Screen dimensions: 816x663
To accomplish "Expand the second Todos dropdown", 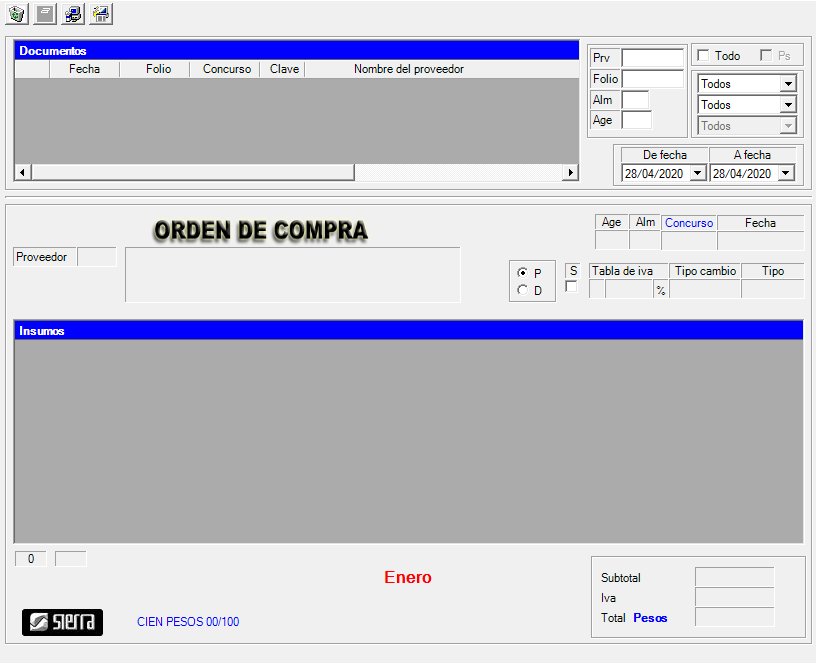I will (787, 105).
